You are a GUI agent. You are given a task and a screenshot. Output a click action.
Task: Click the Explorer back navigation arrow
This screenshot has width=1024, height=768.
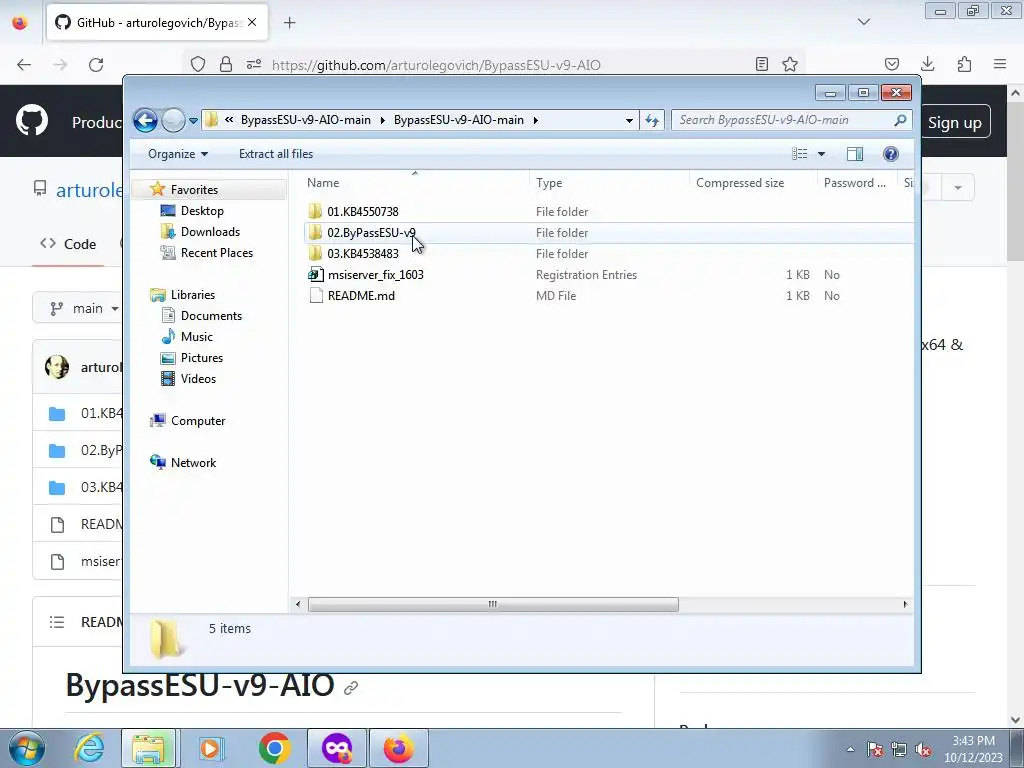(x=145, y=120)
